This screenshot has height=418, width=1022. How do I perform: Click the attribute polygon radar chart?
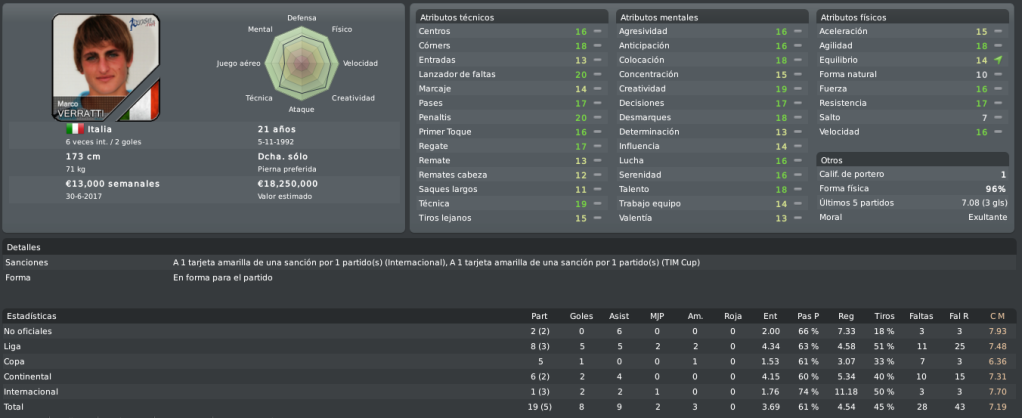[301, 63]
